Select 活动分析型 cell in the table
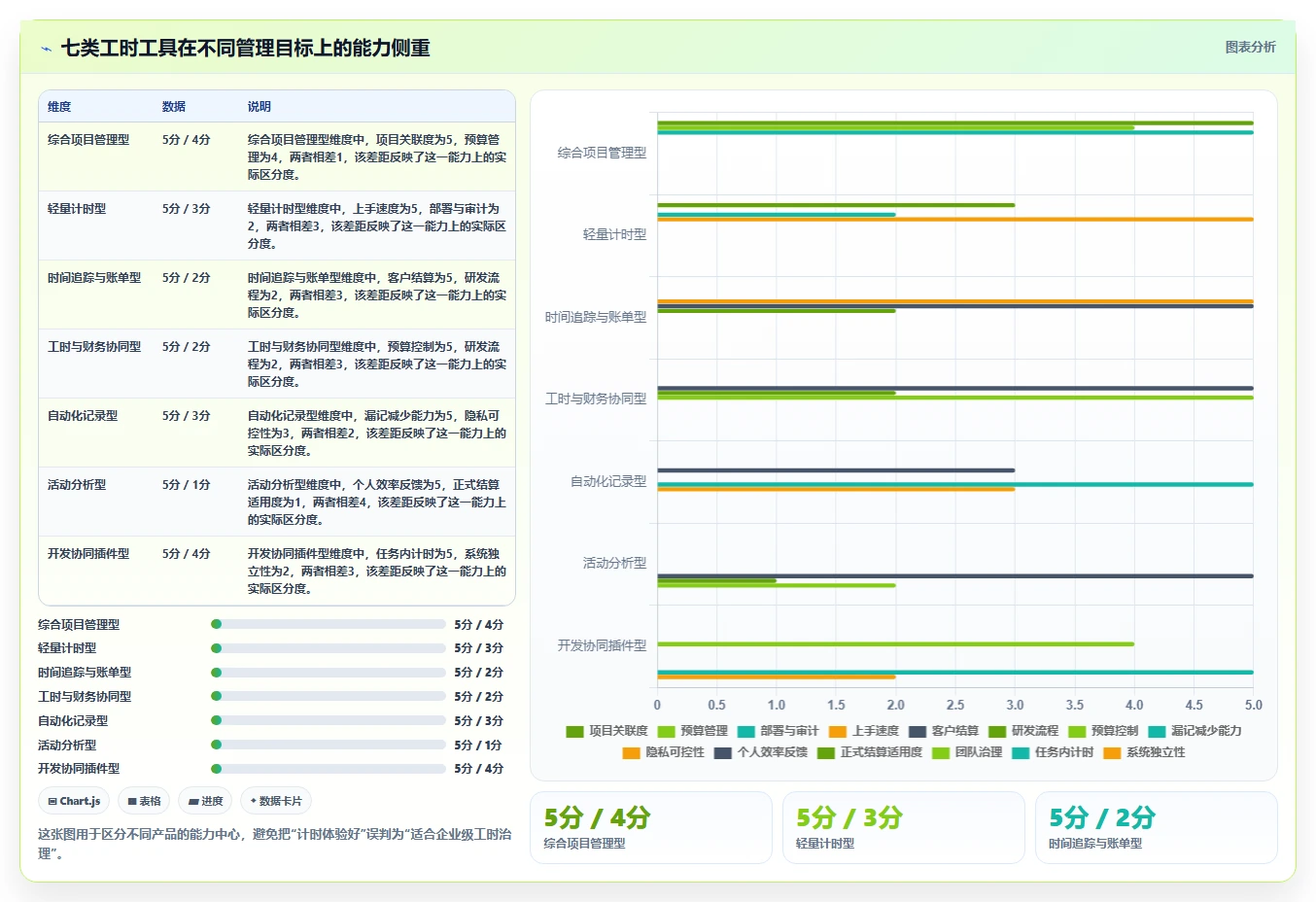Image resolution: width=1316 pixels, height=902 pixels. [77, 485]
